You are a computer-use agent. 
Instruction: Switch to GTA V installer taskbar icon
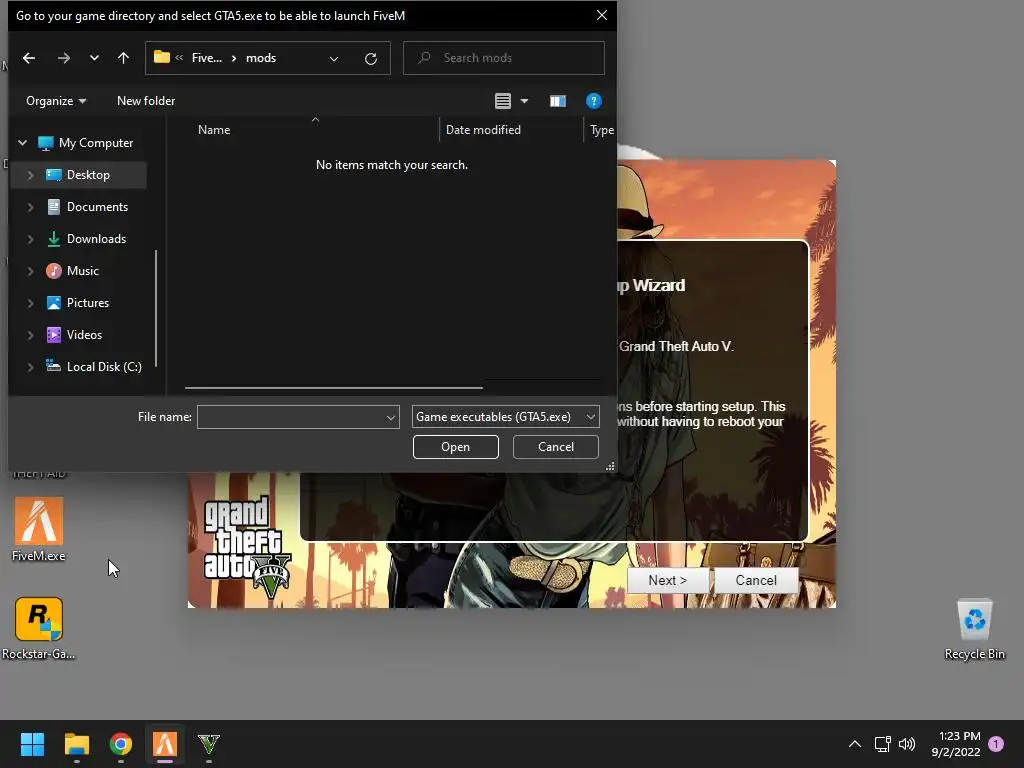tap(209, 744)
